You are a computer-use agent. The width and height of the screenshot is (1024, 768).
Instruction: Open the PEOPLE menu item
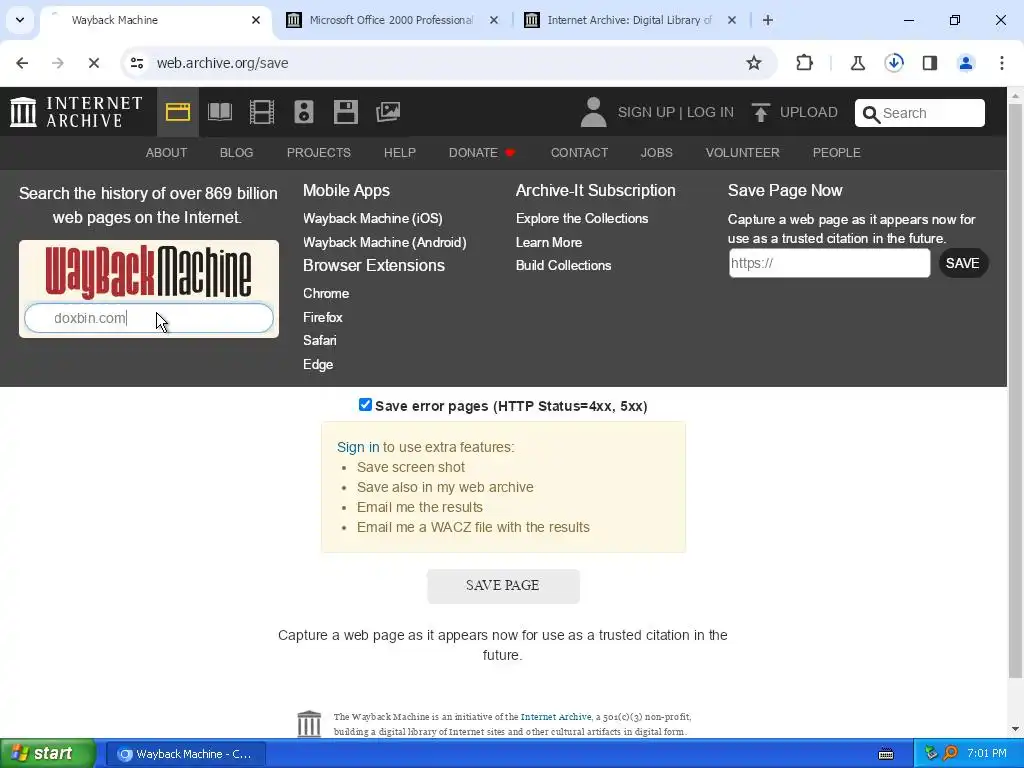point(837,153)
